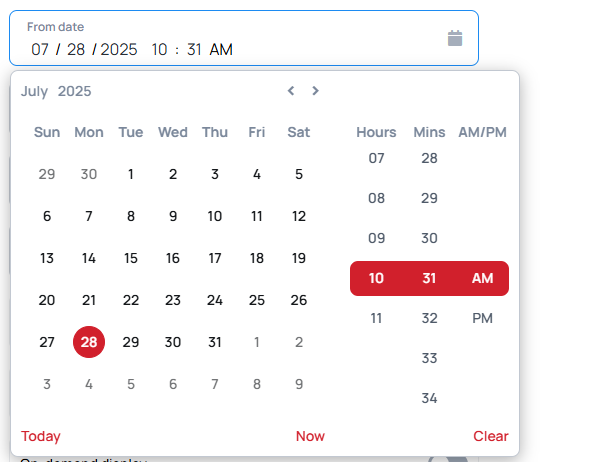
Task: Open the 2025 year selector
Action: tap(74, 91)
